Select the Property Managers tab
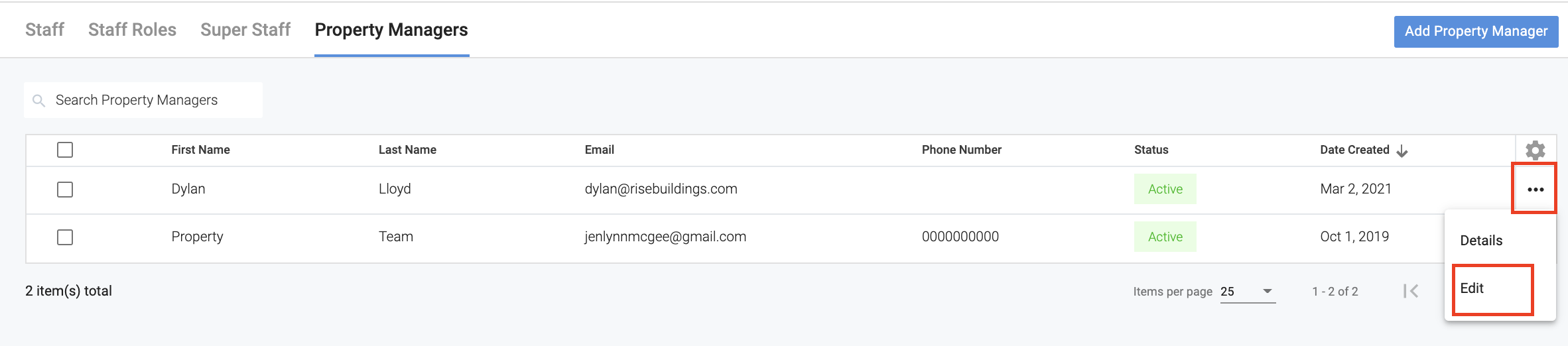Viewport: 1568px width, 346px height. coord(391,30)
